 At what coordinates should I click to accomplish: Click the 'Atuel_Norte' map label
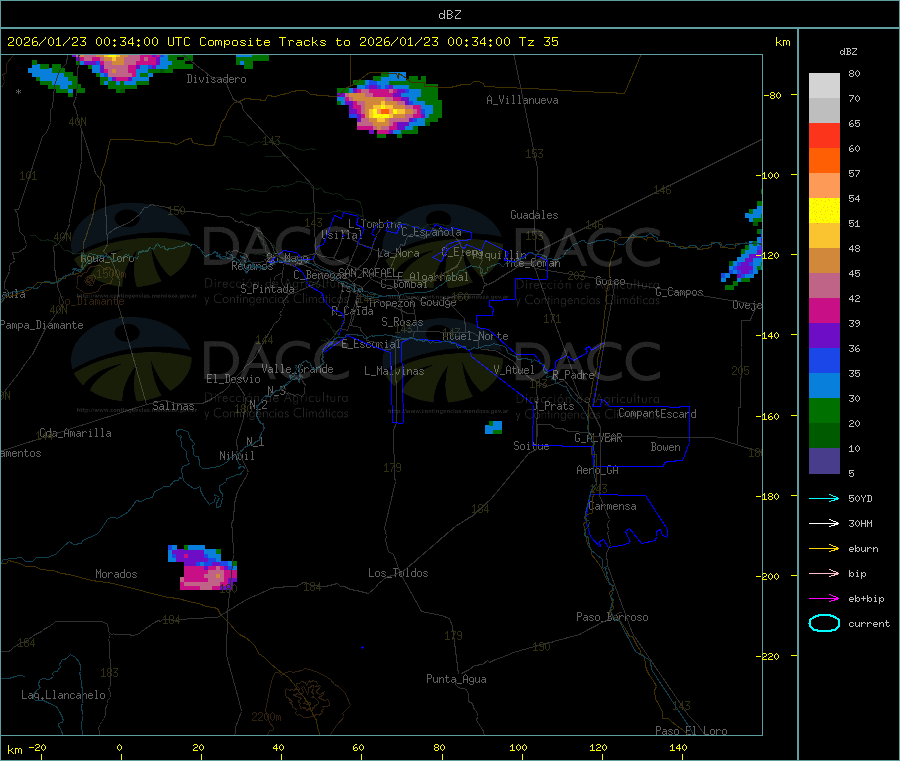[475, 336]
